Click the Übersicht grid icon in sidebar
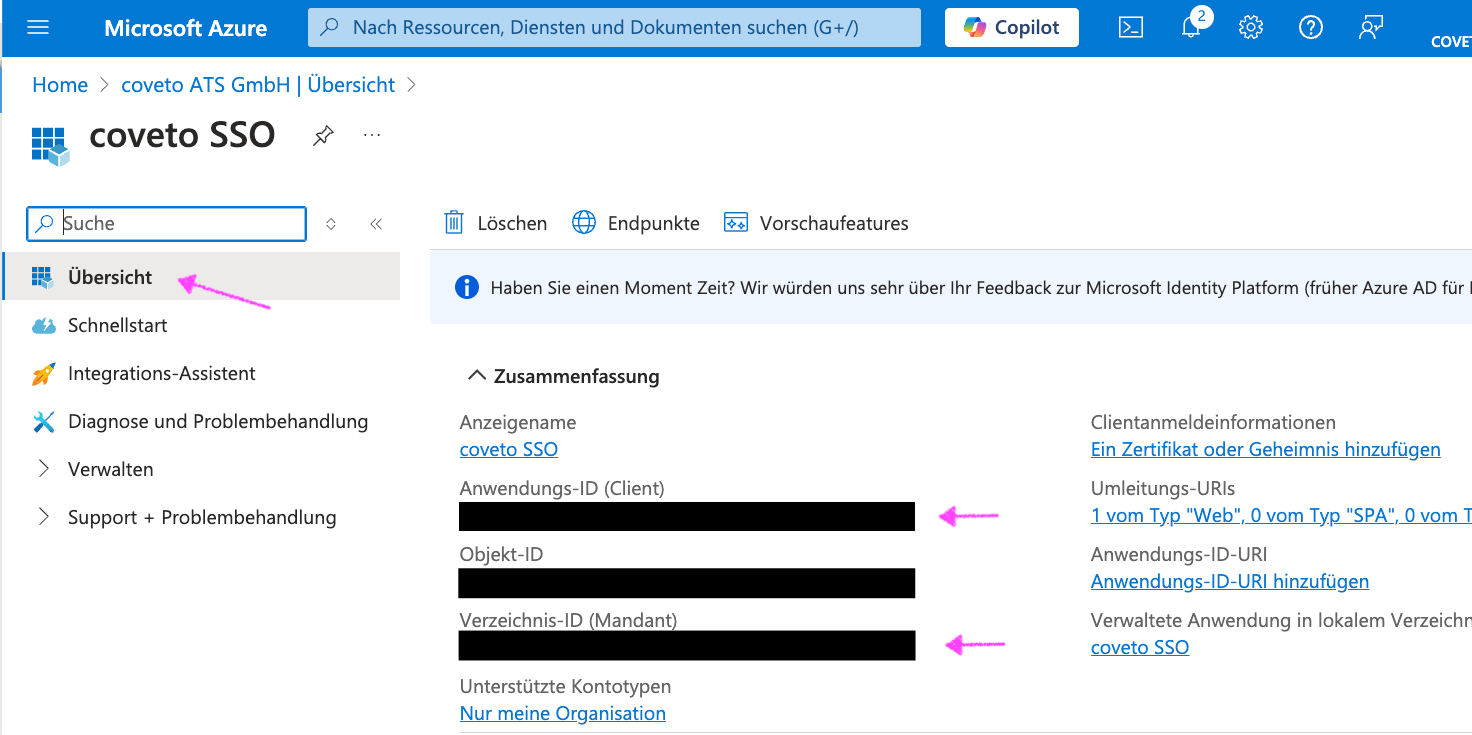 (x=43, y=277)
